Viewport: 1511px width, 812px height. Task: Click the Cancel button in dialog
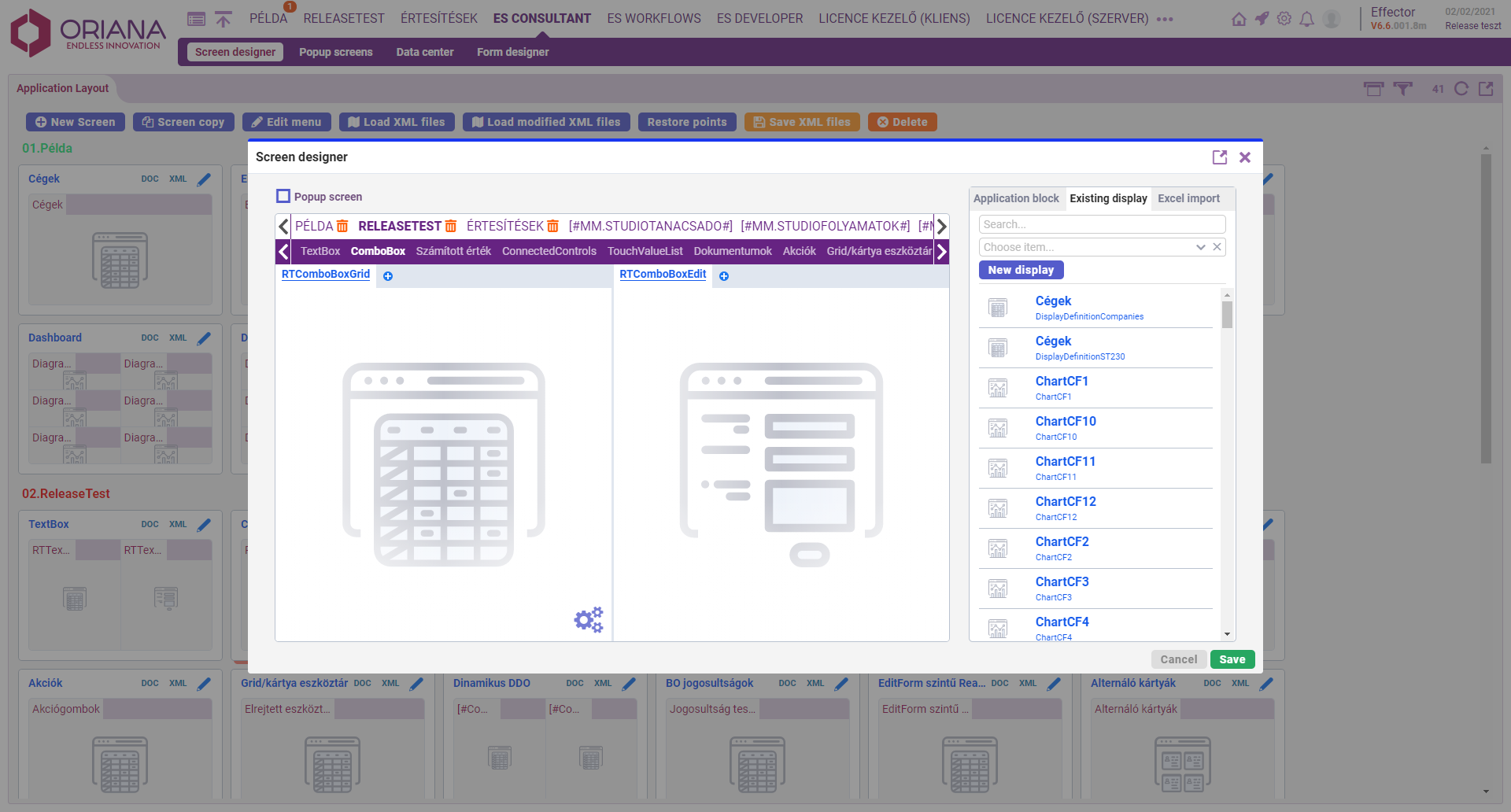pyautogui.click(x=1178, y=659)
